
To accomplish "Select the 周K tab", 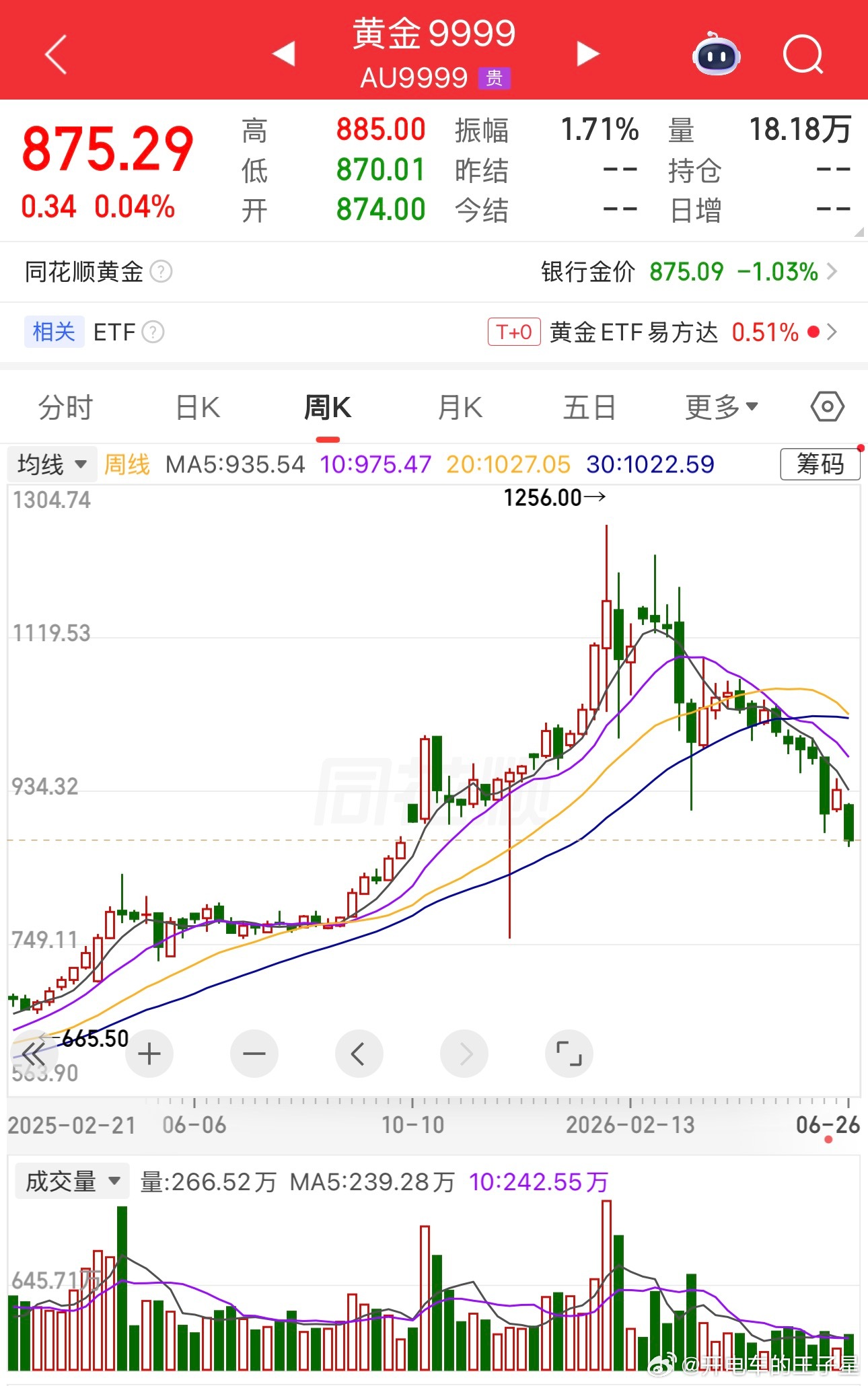I will pyautogui.click(x=328, y=407).
